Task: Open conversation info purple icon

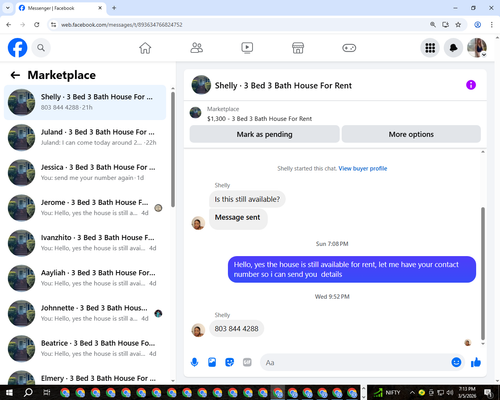Action: point(471,85)
